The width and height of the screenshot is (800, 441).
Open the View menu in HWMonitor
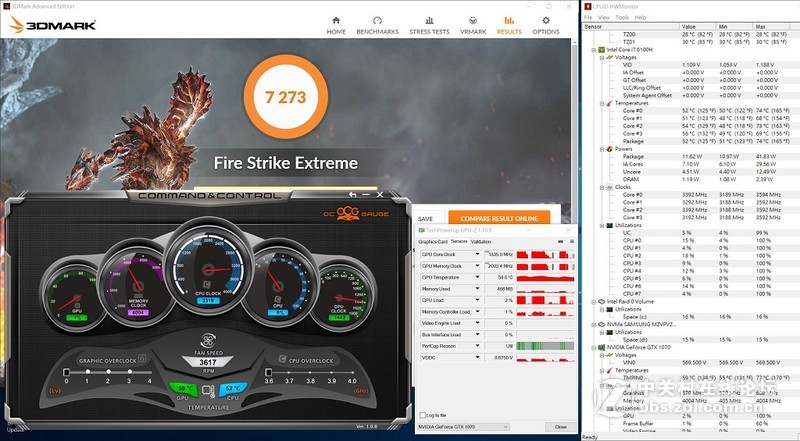[x=604, y=17]
